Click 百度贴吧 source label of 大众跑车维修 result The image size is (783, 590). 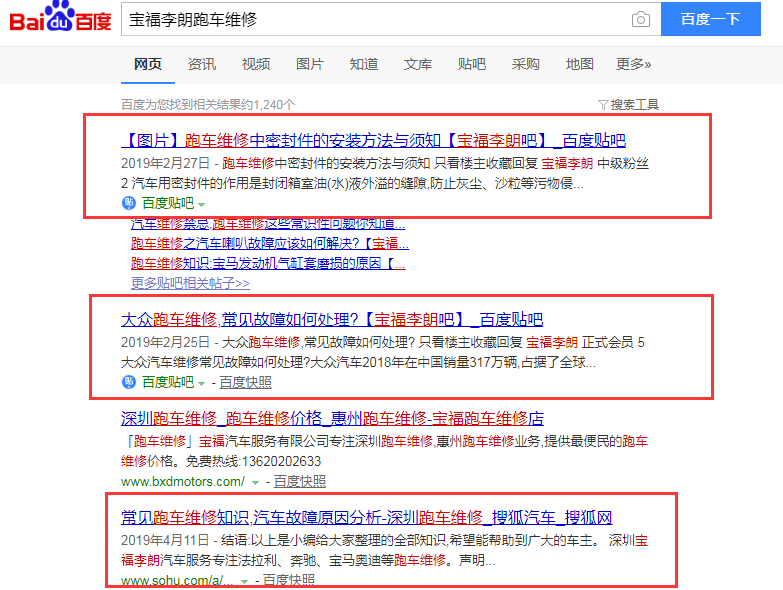[168, 382]
